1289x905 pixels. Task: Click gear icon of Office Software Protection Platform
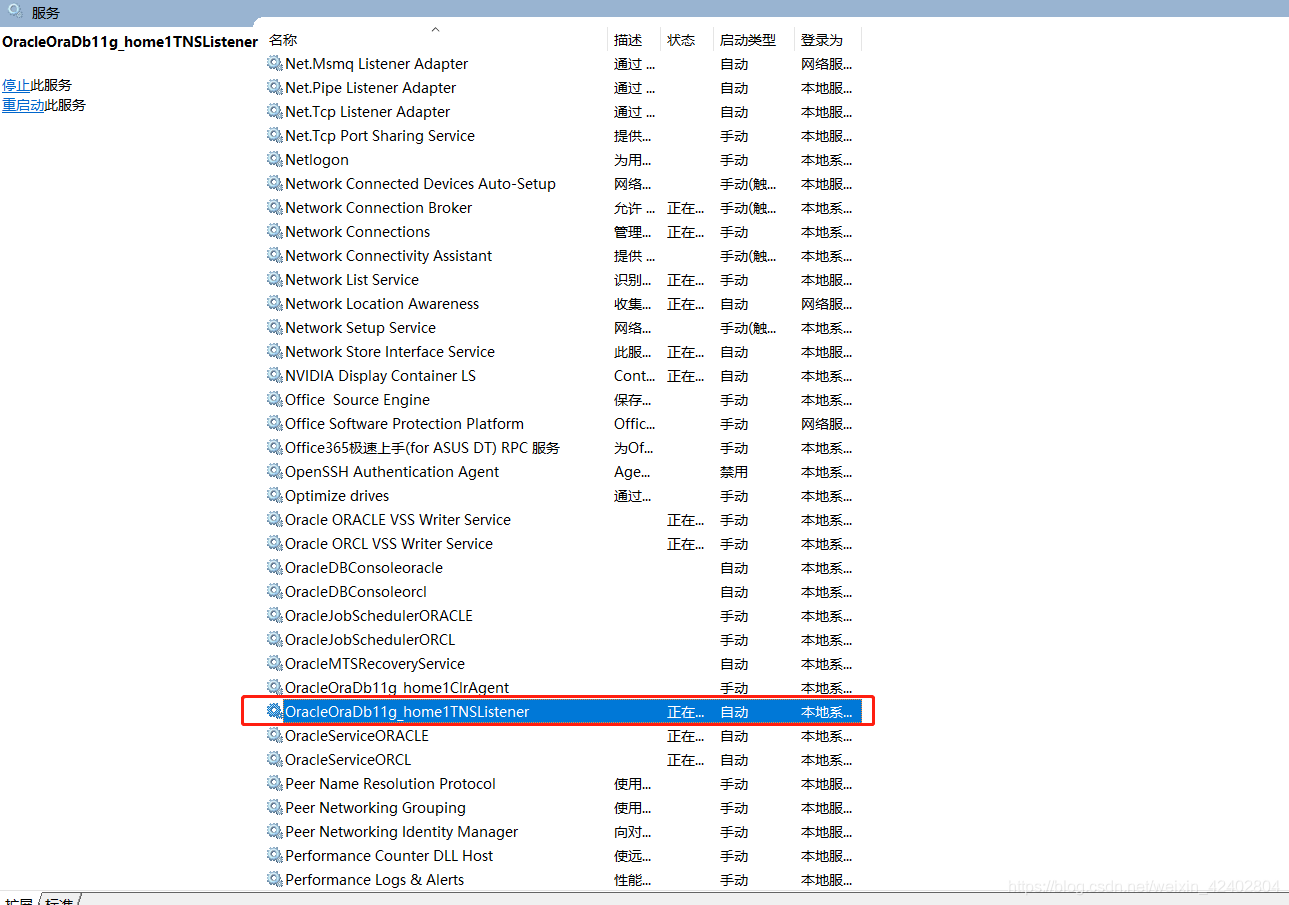point(275,423)
